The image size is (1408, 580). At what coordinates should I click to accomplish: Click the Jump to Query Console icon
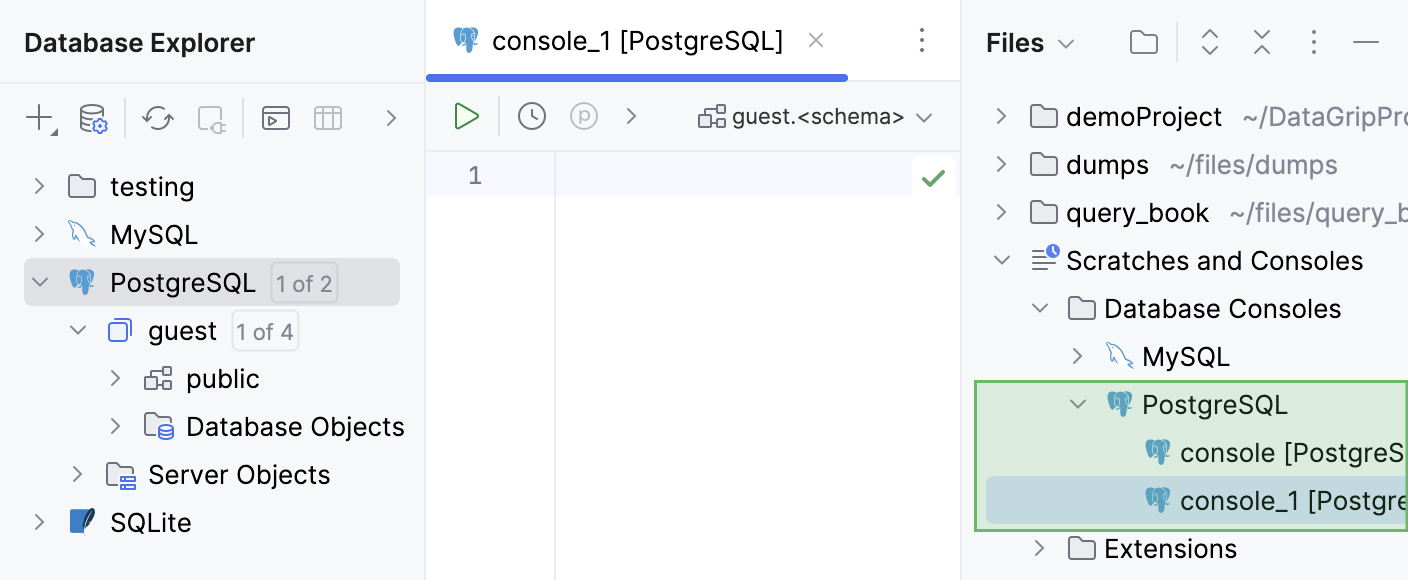pos(276,119)
